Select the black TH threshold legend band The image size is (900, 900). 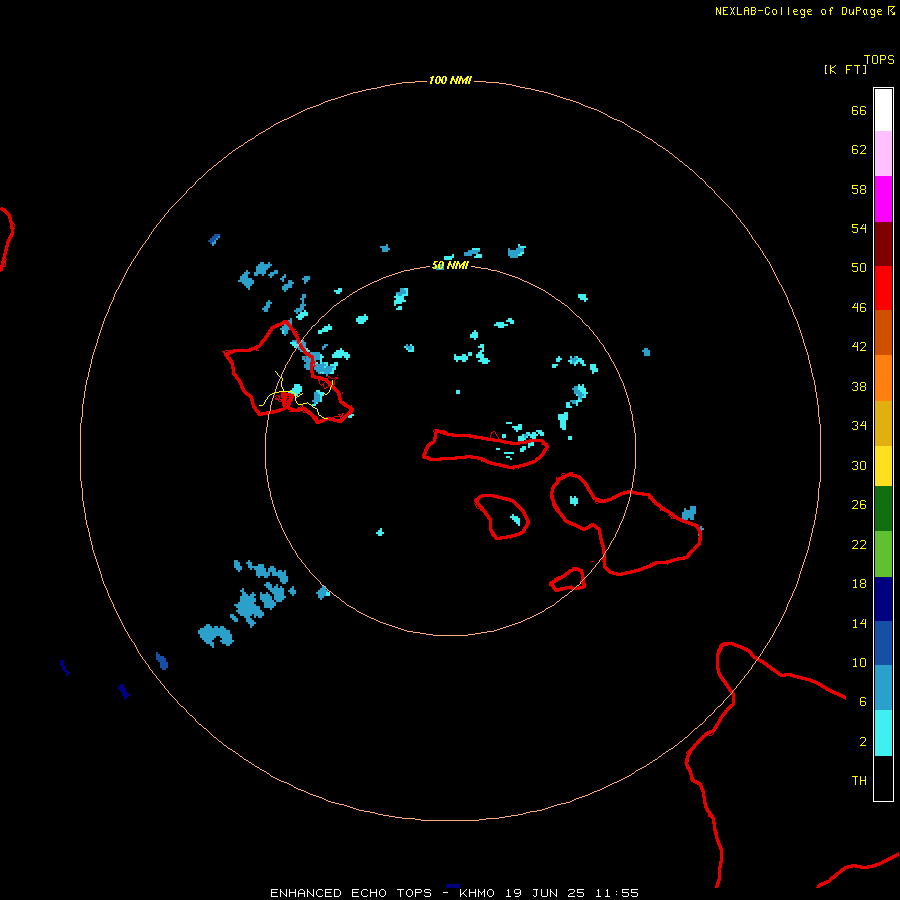pos(883,778)
